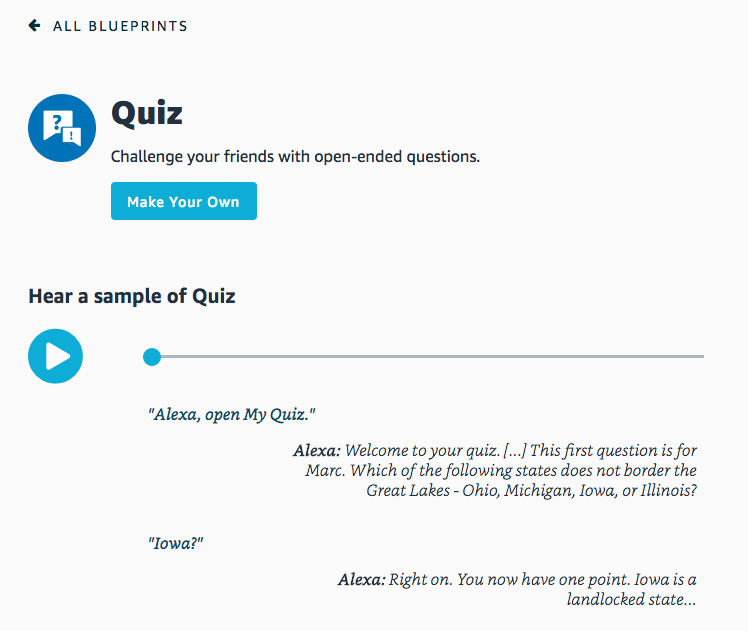Start building with Make Your Own

184,201
